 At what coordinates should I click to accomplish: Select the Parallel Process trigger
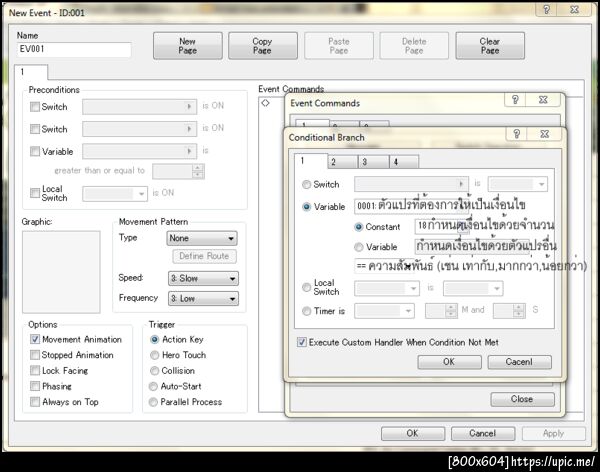(153, 402)
